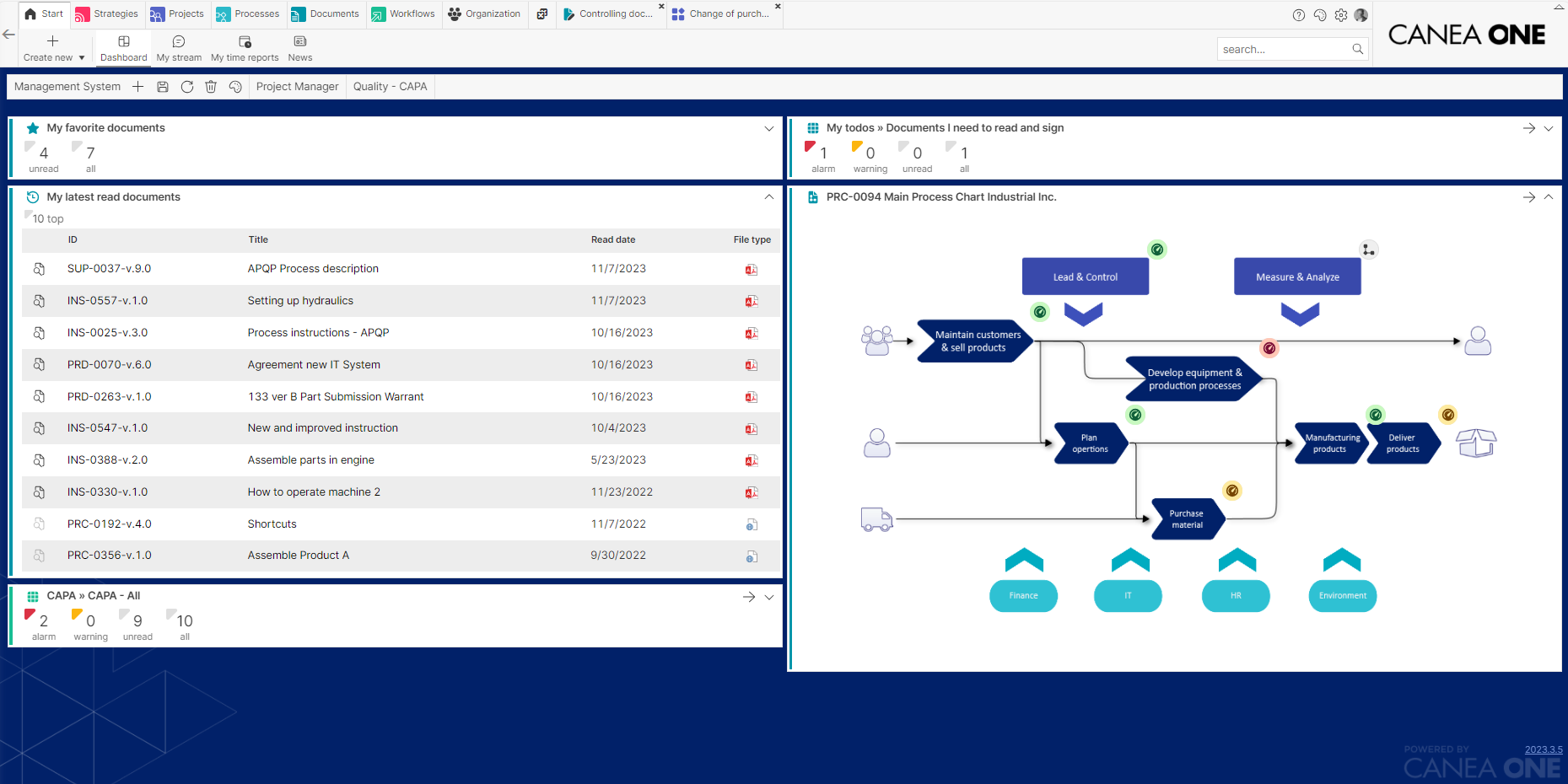Click the save dashboard icon

click(x=163, y=87)
